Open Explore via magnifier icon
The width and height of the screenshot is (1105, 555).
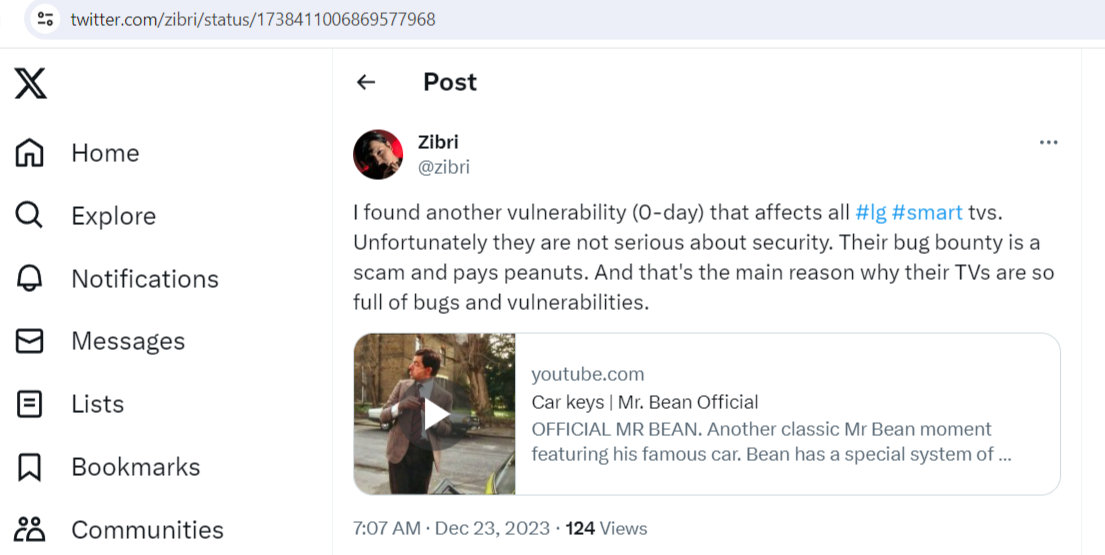tap(30, 216)
